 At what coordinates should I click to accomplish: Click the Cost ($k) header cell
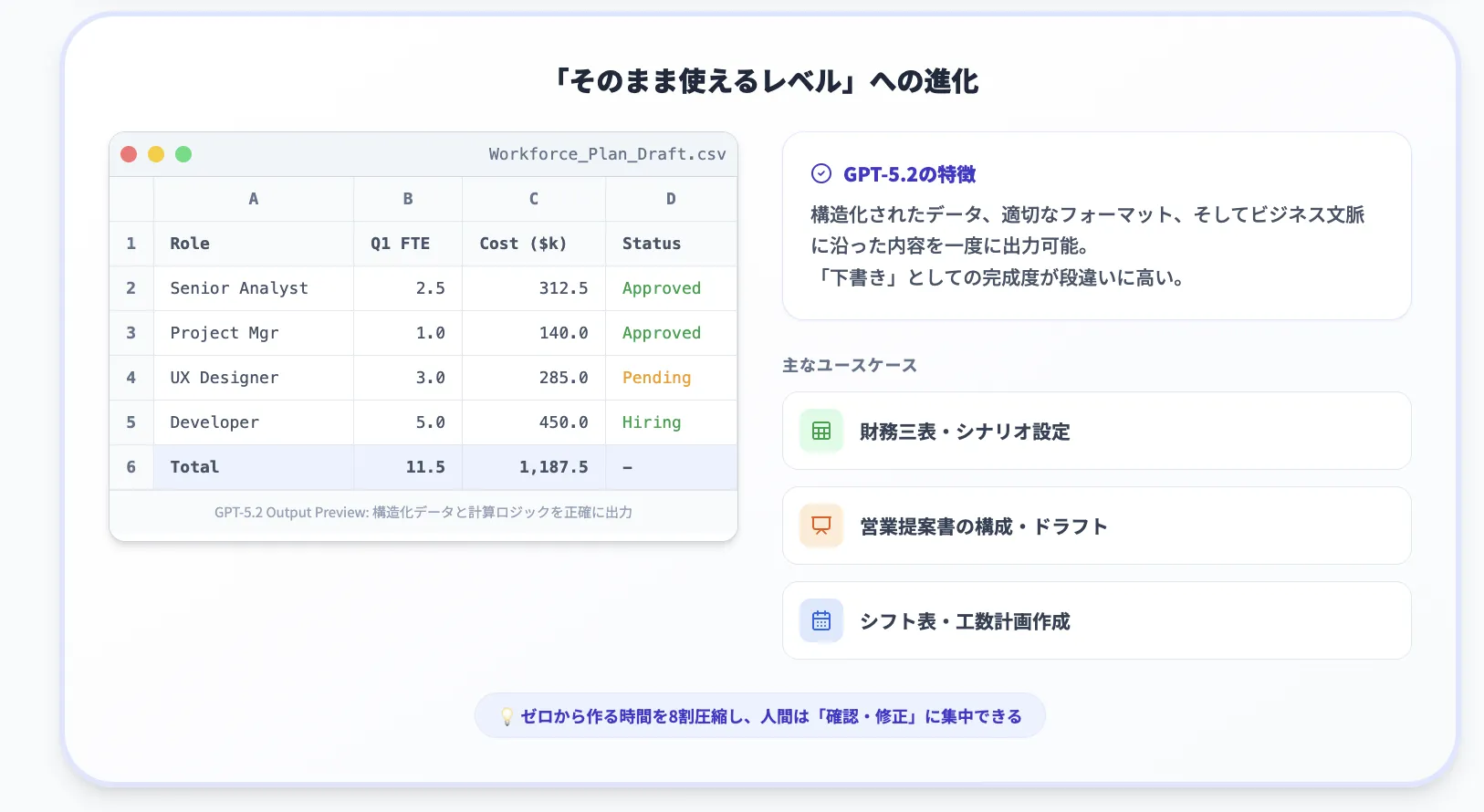click(534, 244)
